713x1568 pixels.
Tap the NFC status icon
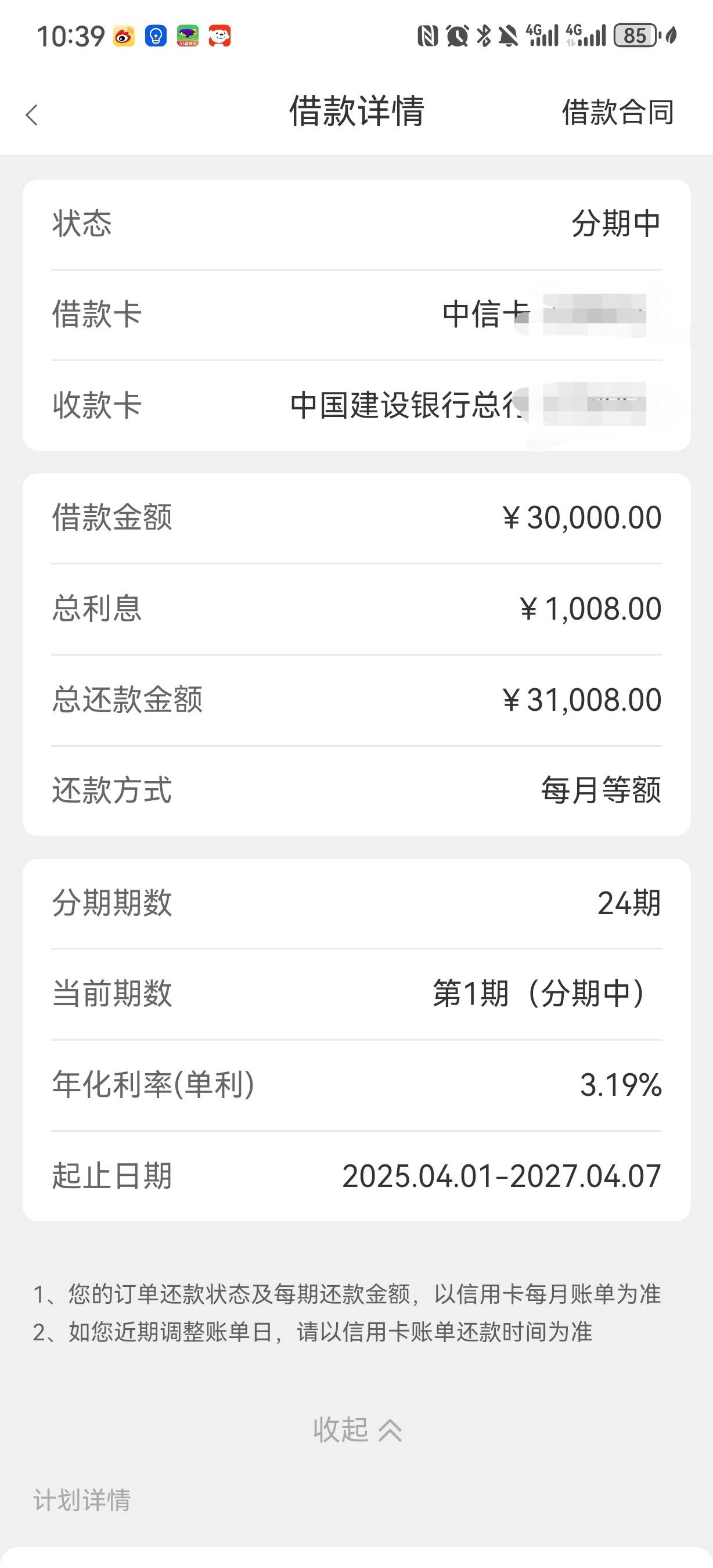coord(428,36)
